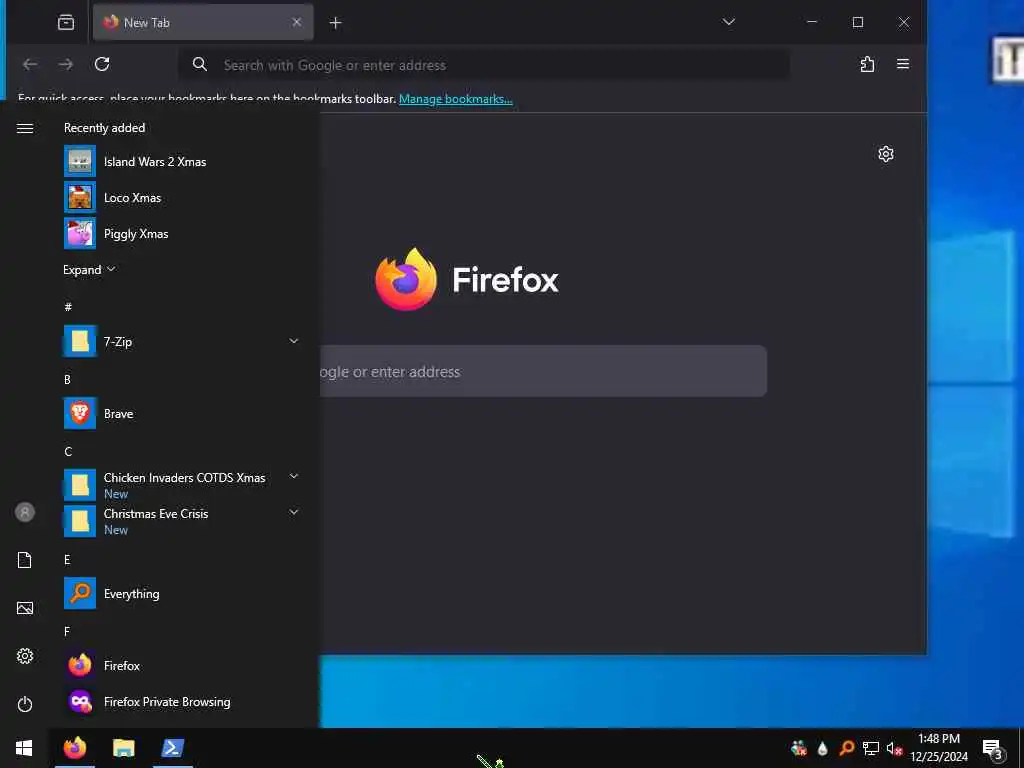Open the volume muted tray icon
The width and height of the screenshot is (1024, 768).
click(894, 748)
